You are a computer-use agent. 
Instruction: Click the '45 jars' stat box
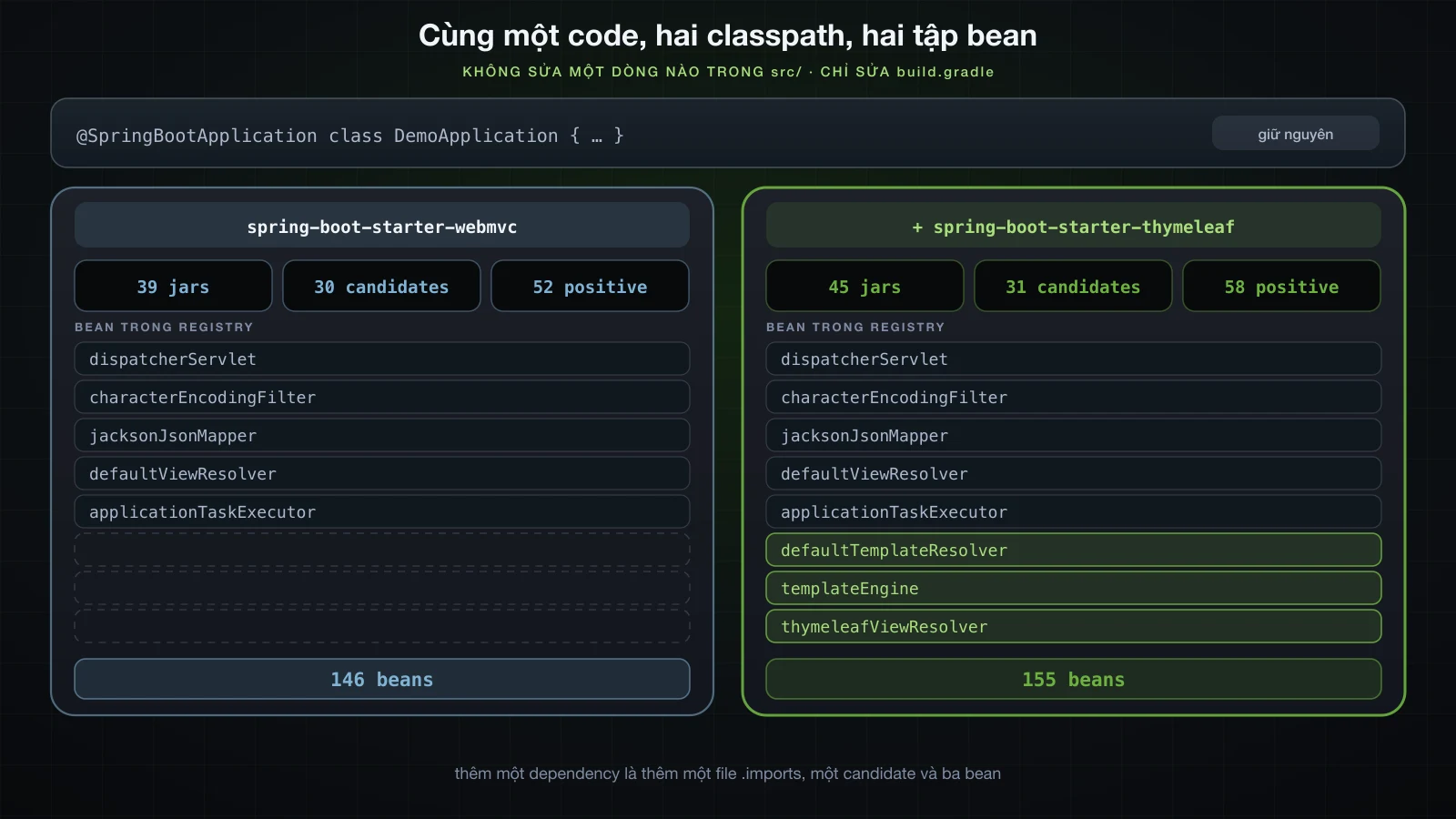[x=864, y=287]
